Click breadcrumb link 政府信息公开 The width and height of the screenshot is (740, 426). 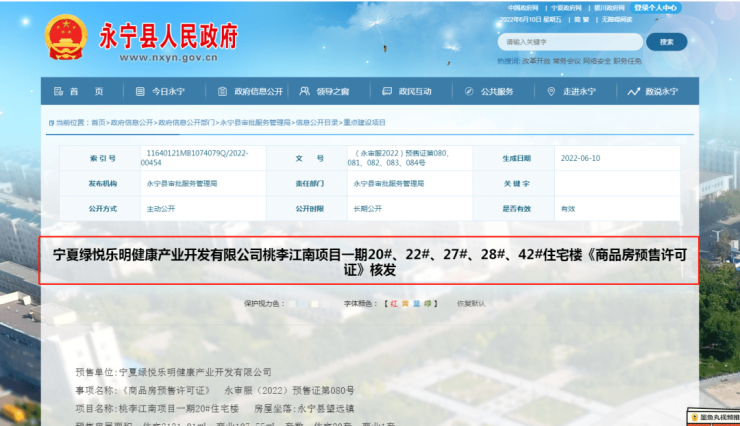[132, 123]
